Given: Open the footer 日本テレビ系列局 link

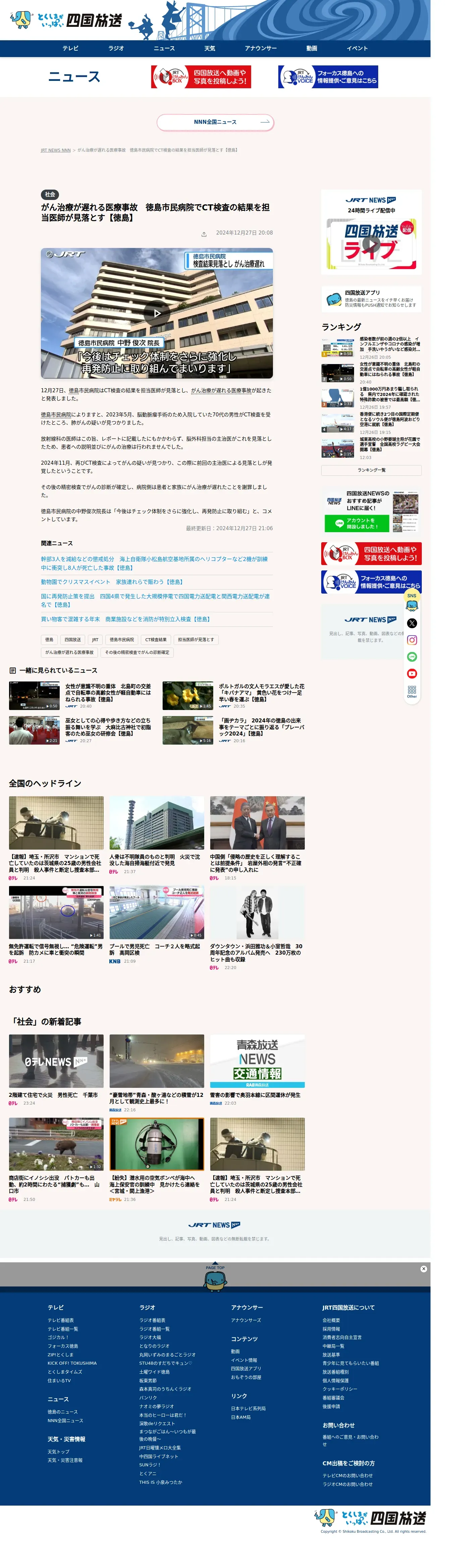Looking at the screenshot, I should [248, 1409].
